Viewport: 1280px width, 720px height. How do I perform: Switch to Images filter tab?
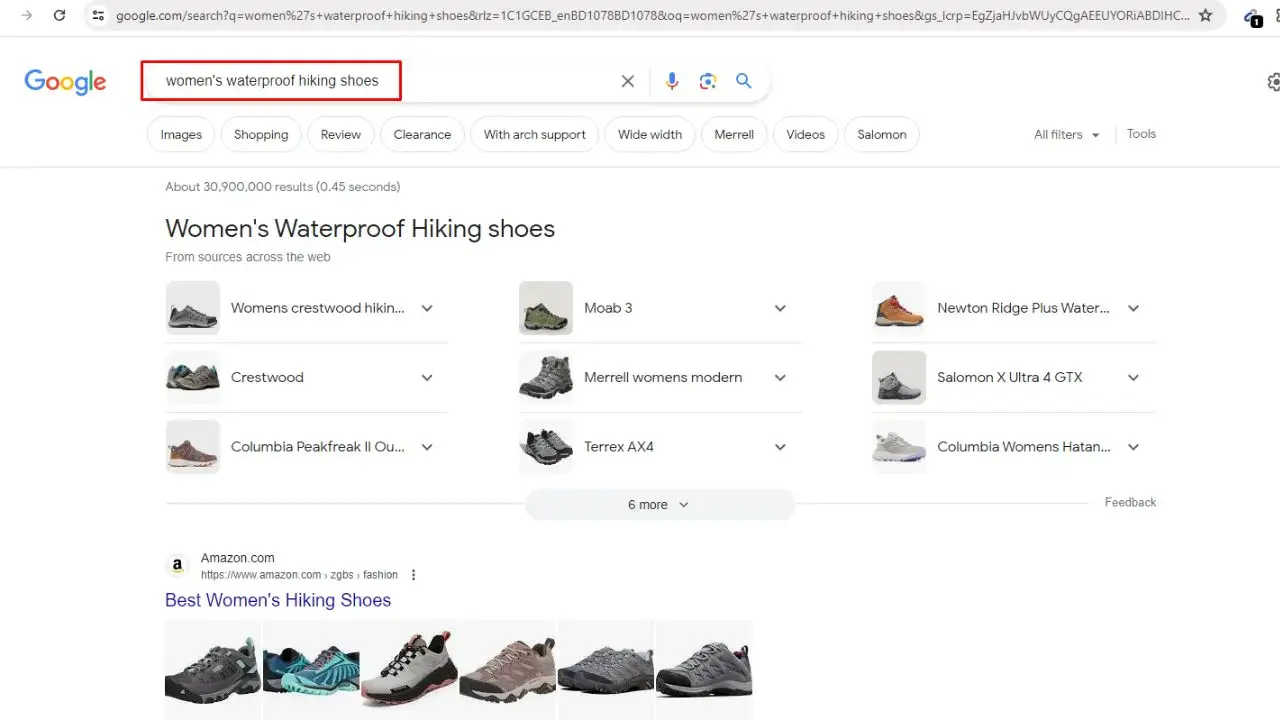click(181, 135)
